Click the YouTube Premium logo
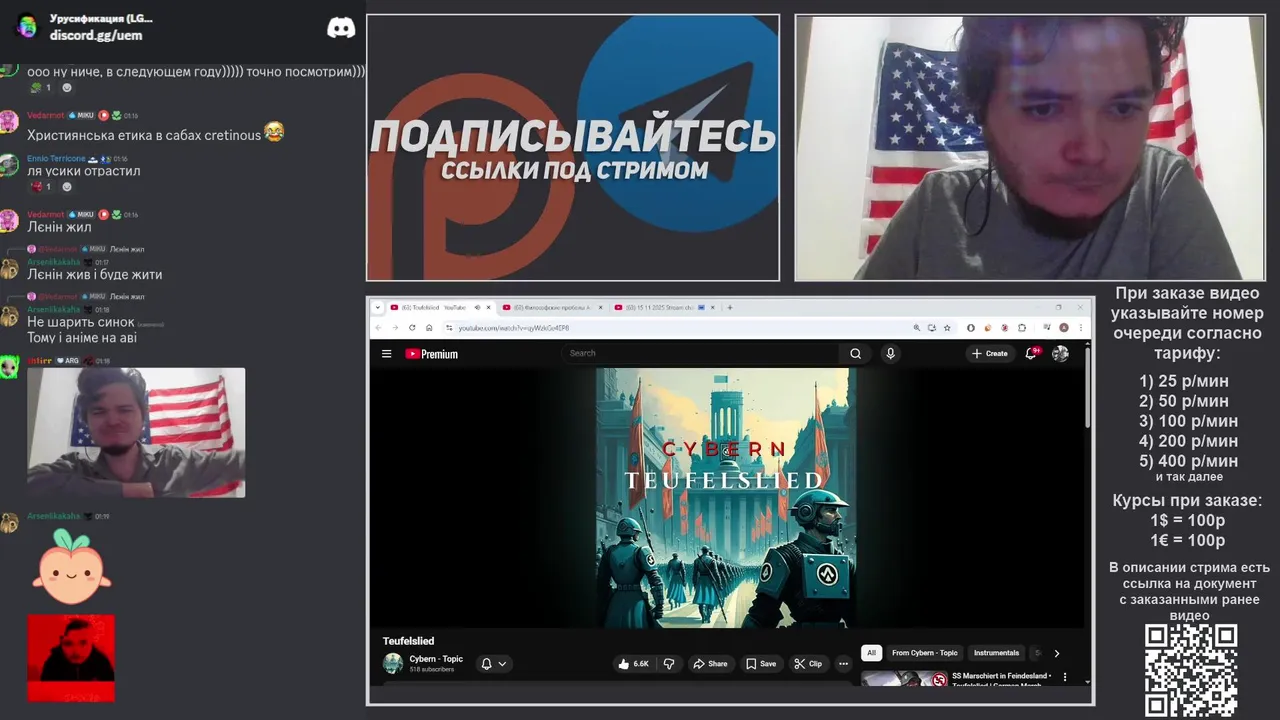 pyautogui.click(x=431, y=353)
